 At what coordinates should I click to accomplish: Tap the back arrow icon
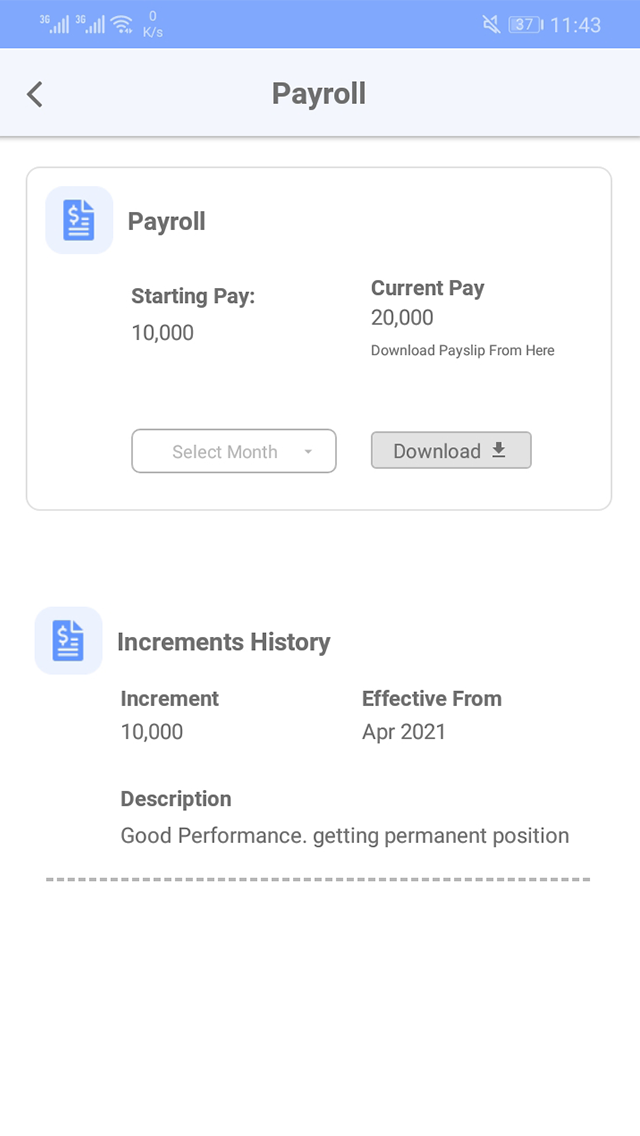pyautogui.click(x=35, y=94)
